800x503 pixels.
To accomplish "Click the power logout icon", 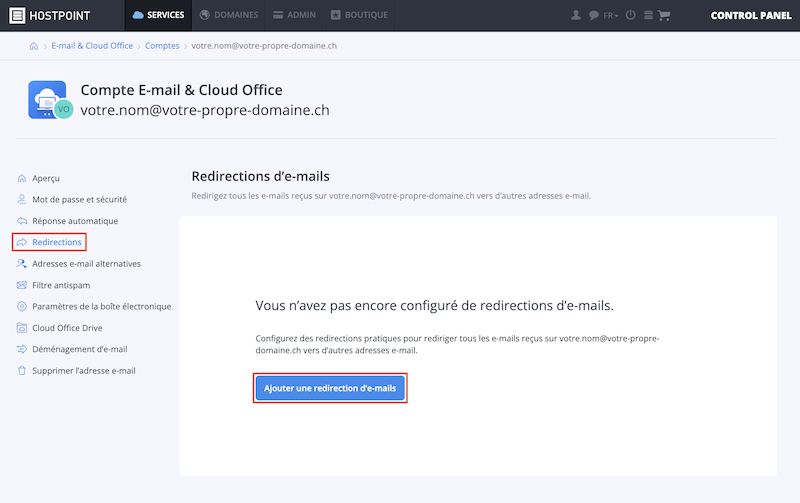I will point(631,15).
